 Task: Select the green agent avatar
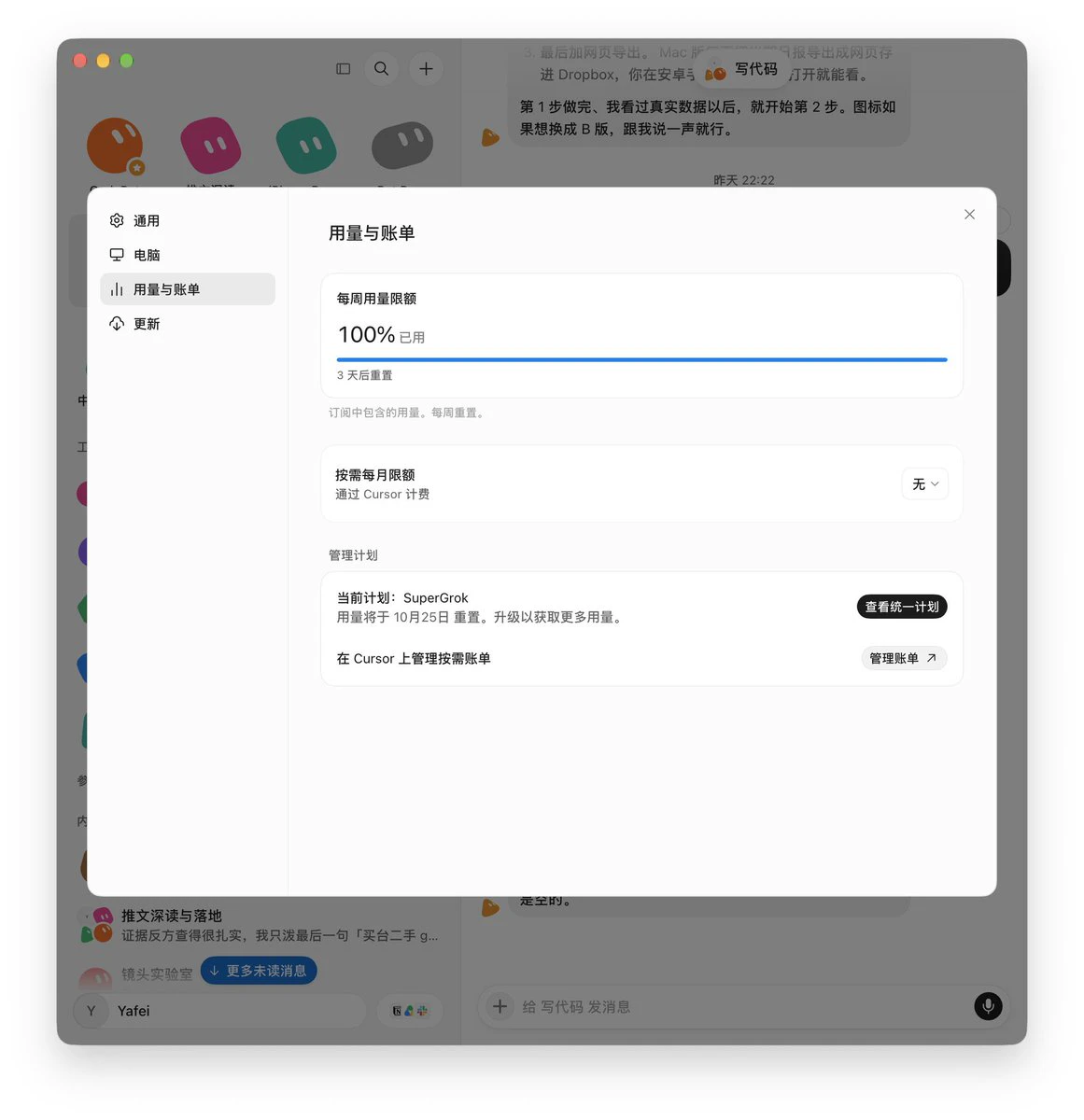click(306, 146)
